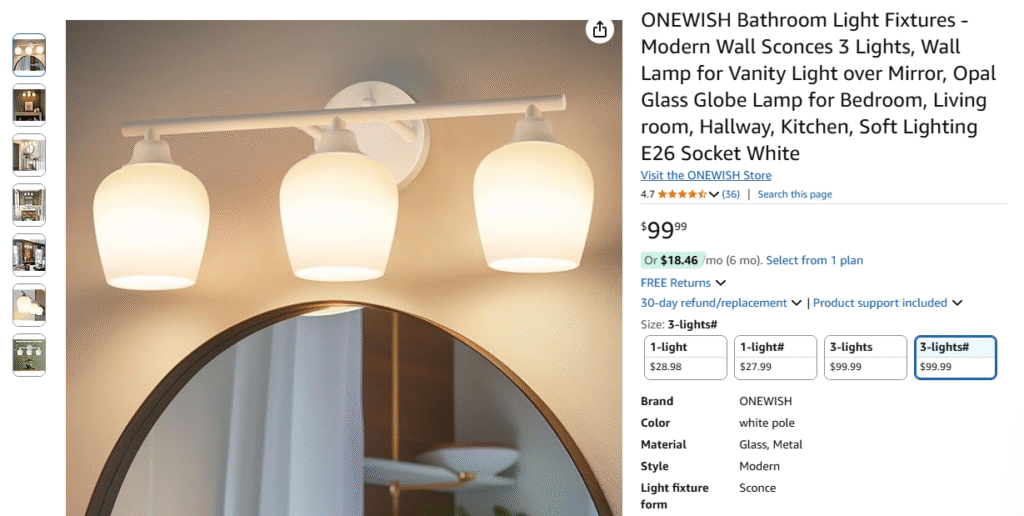
Task: Select third product thumbnail image
Action: click(x=29, y=155)
